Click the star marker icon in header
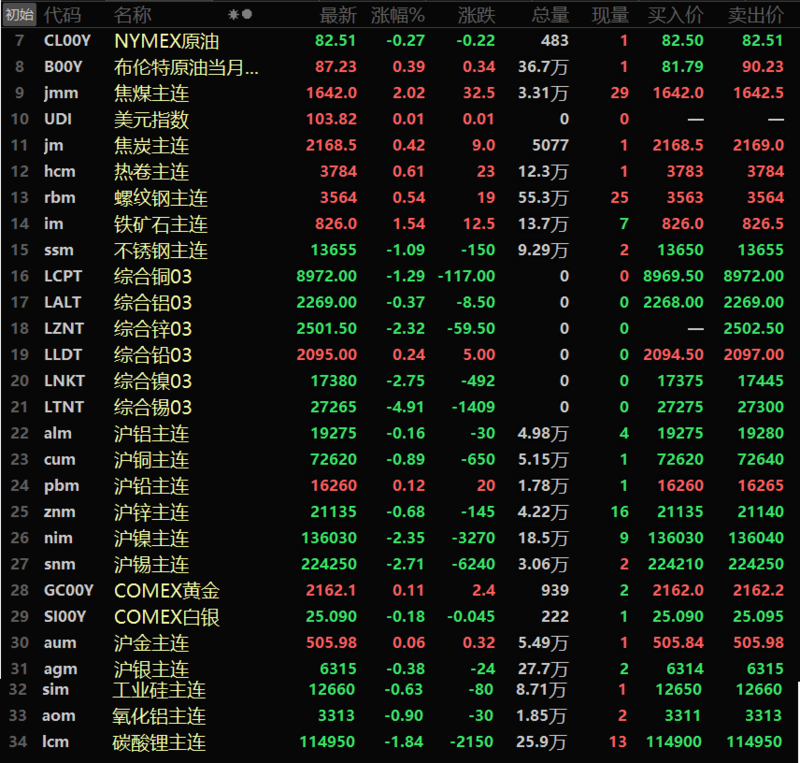Viewport: 800px width, 763px height. pos(234,15)
